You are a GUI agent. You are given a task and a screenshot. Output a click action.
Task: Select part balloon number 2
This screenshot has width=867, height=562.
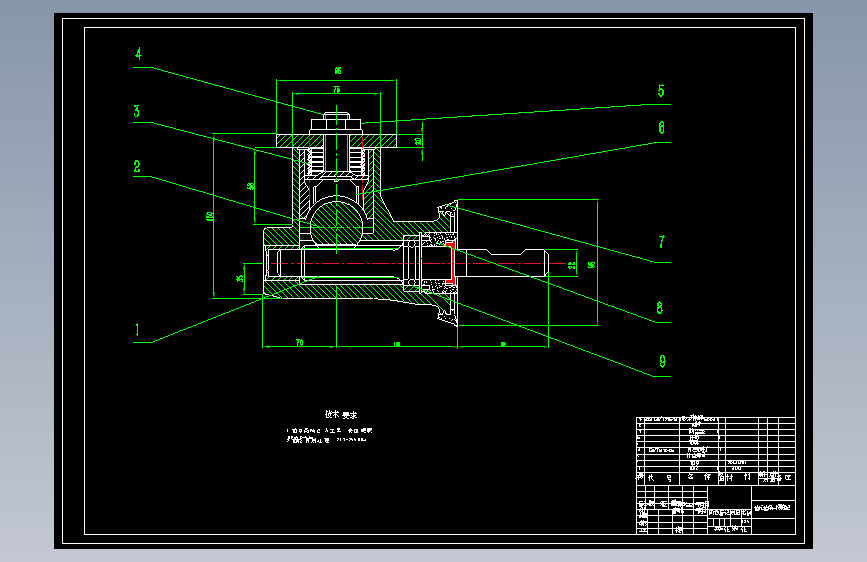point(137,166)
